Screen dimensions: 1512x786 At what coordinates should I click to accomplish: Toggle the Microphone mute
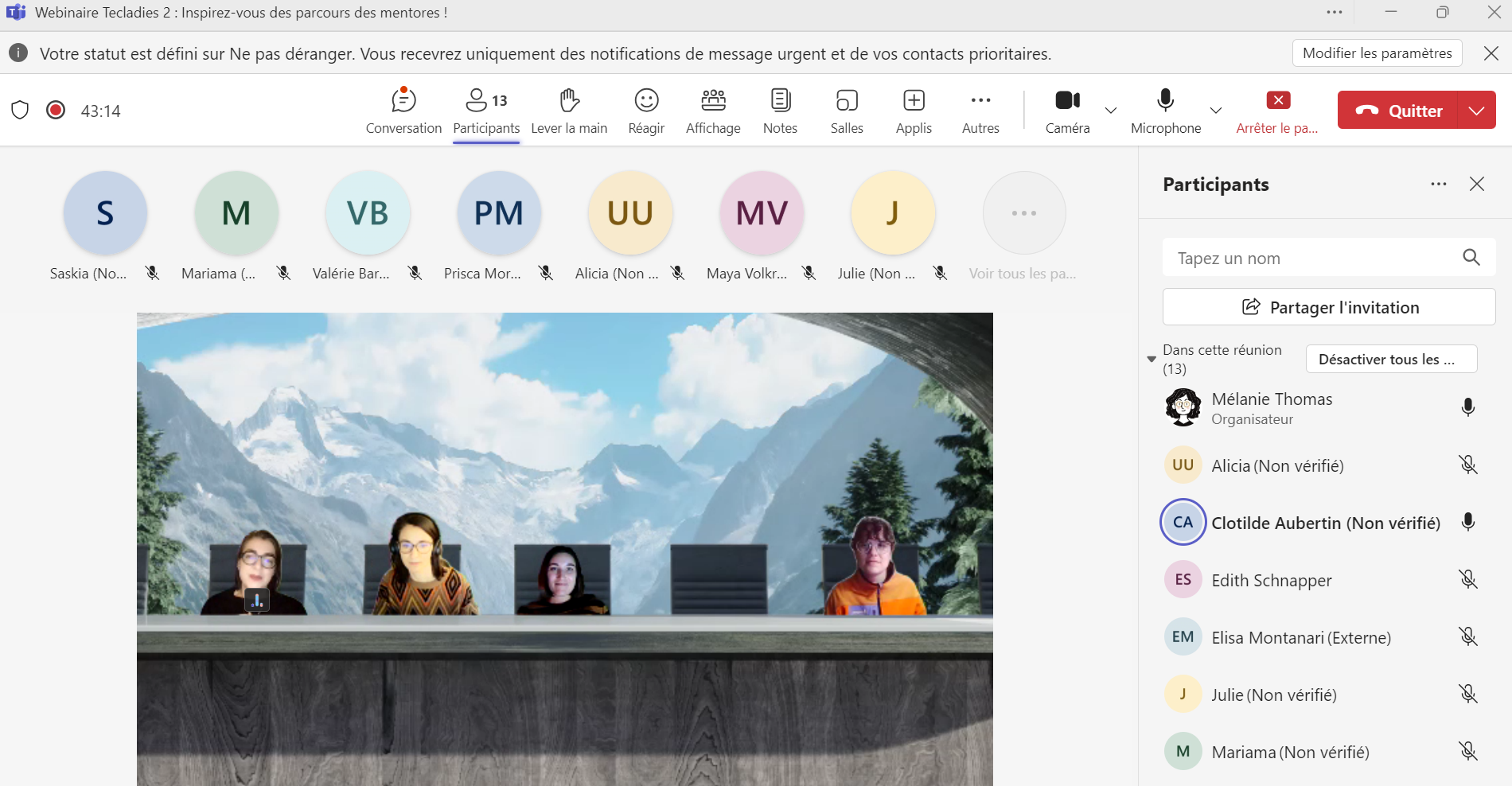(x=1165, y=111)
